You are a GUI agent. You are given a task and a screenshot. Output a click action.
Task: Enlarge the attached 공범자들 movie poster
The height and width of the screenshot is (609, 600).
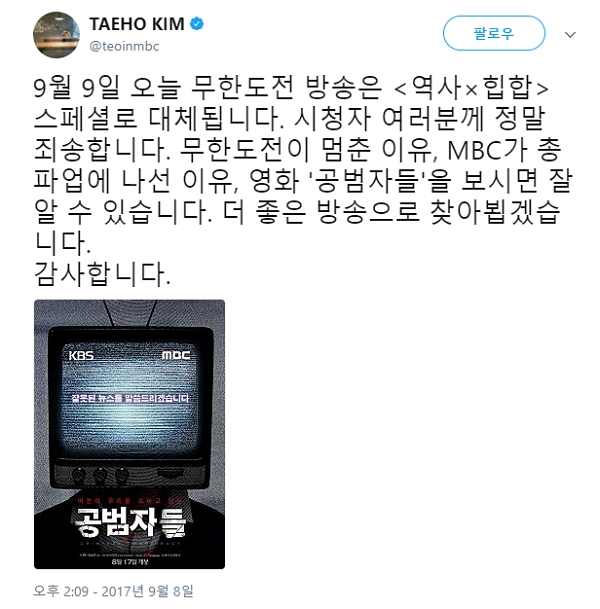(x=129, y=434)
